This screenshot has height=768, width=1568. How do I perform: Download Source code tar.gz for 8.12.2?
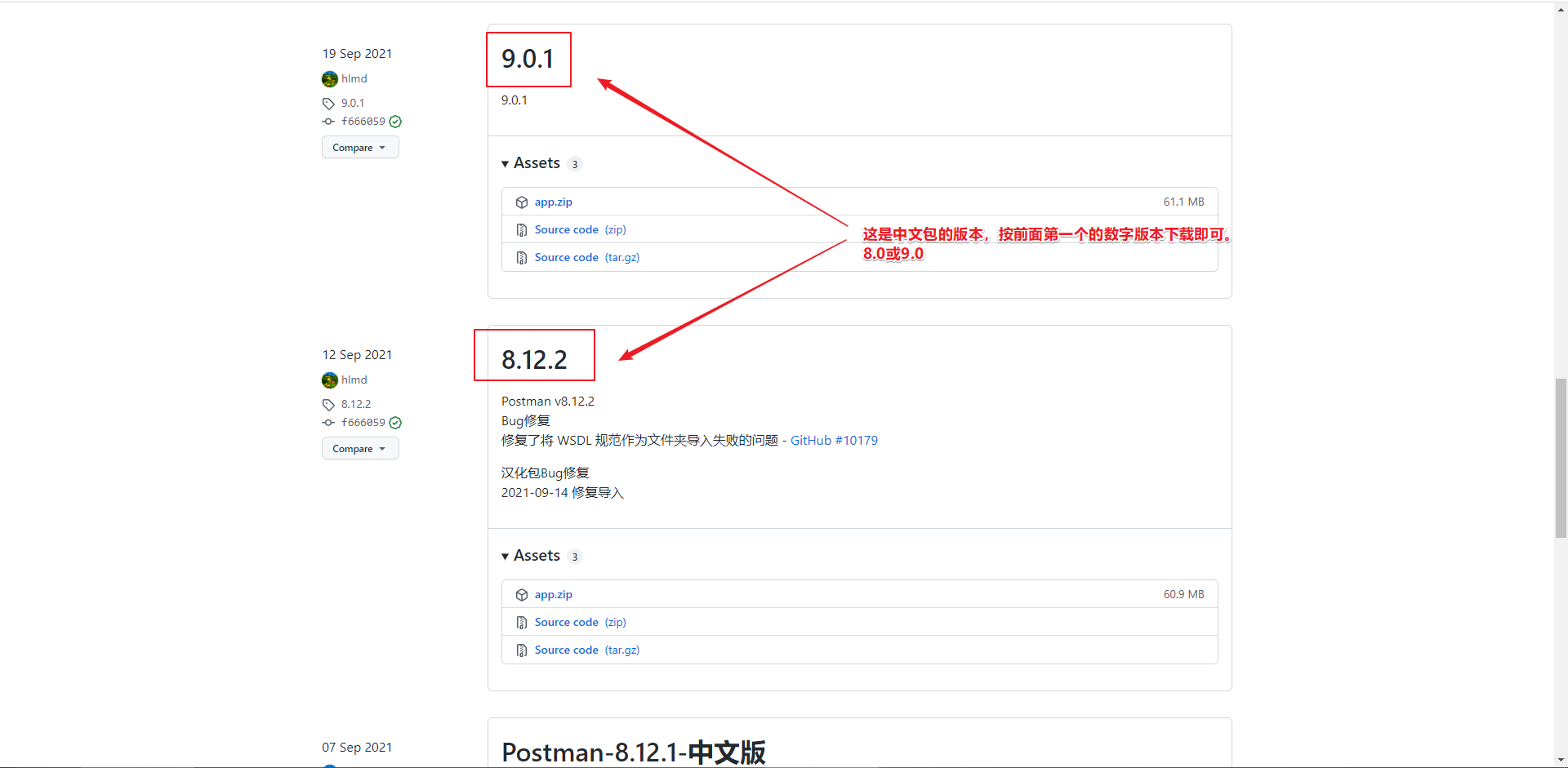587,650
